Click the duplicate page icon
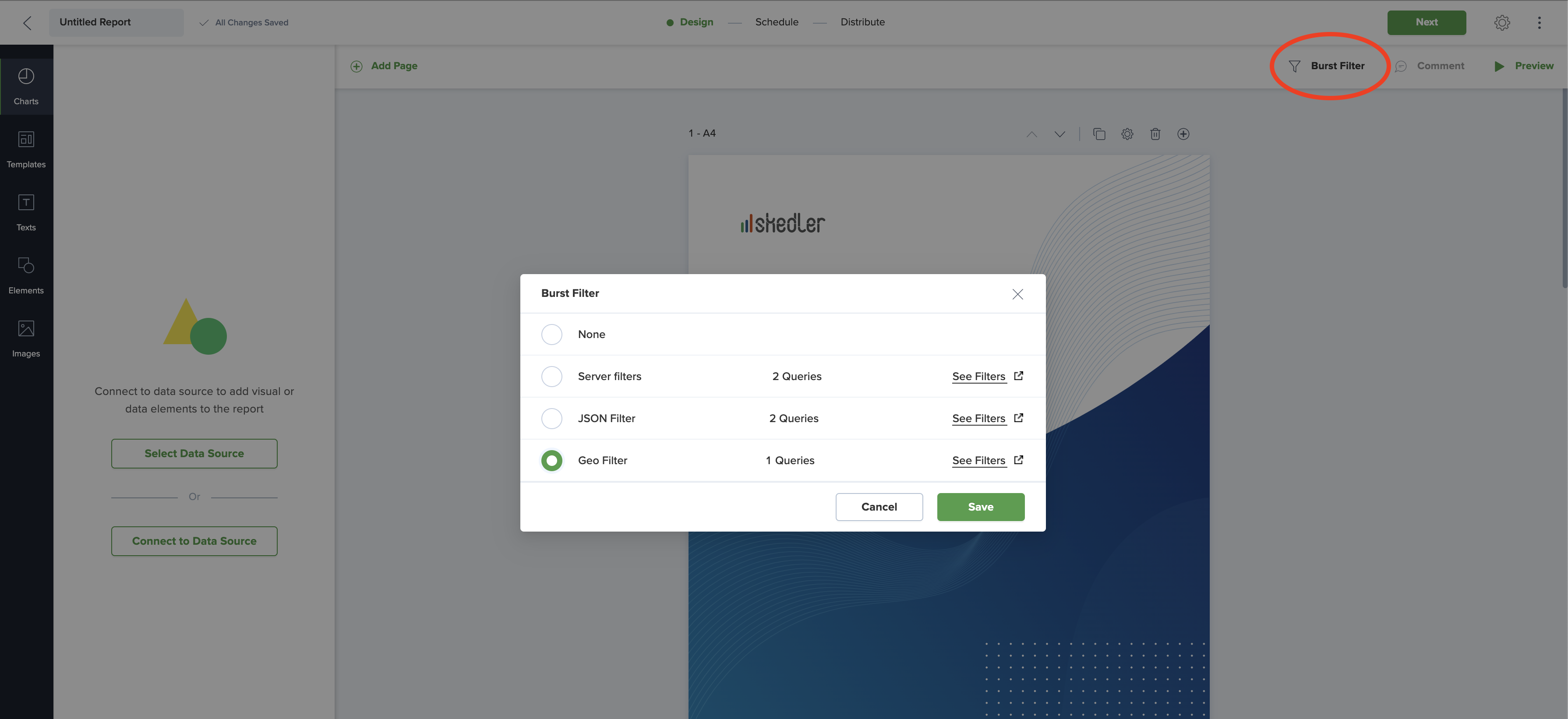1568x719 pixels. pyautogui.click(x=1099, y=134)
